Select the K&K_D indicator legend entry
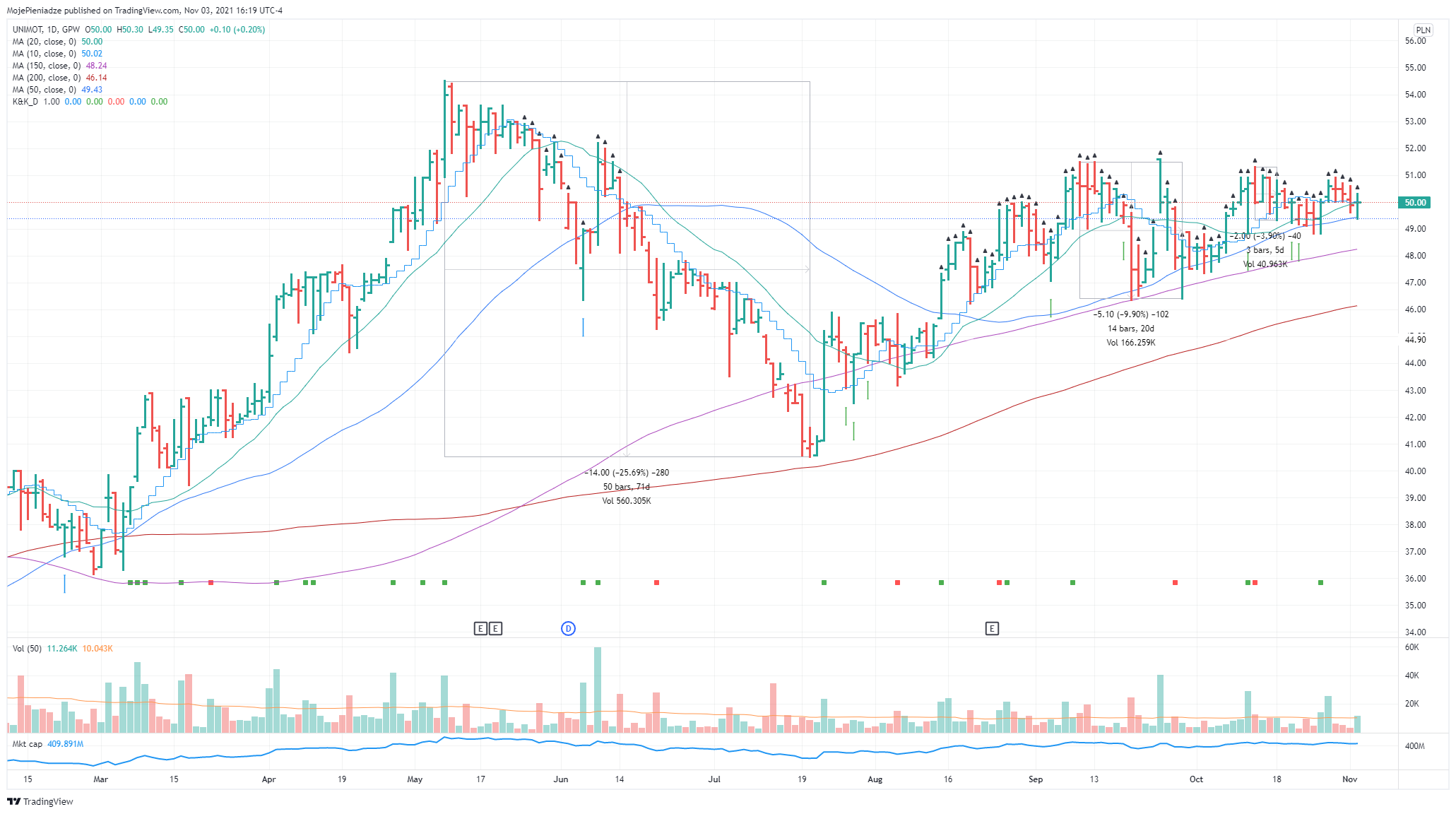Screen dimensions: 1456x814 coord(28,102)
